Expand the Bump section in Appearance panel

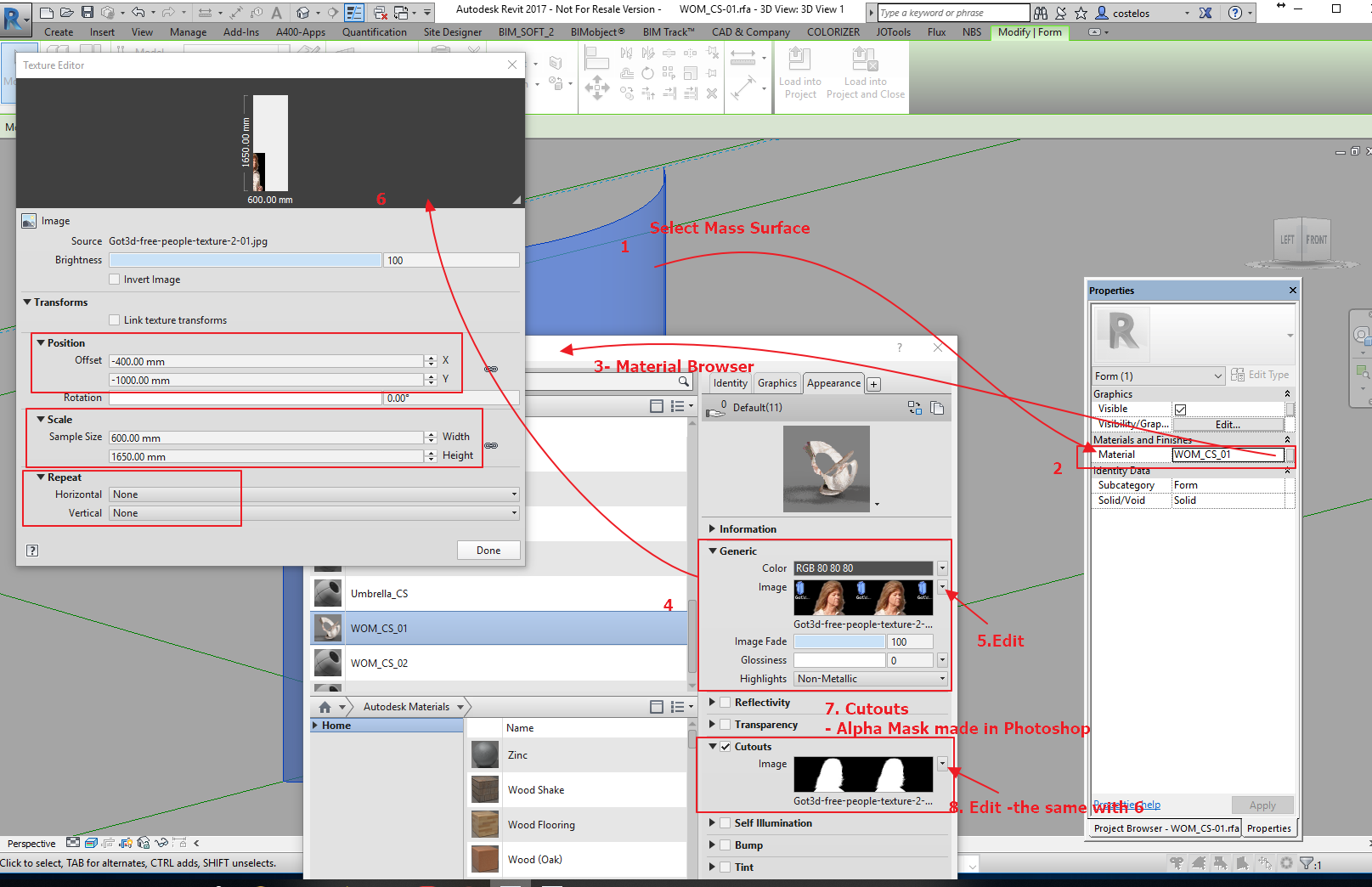pyautogui.click(x=713, y=845)
